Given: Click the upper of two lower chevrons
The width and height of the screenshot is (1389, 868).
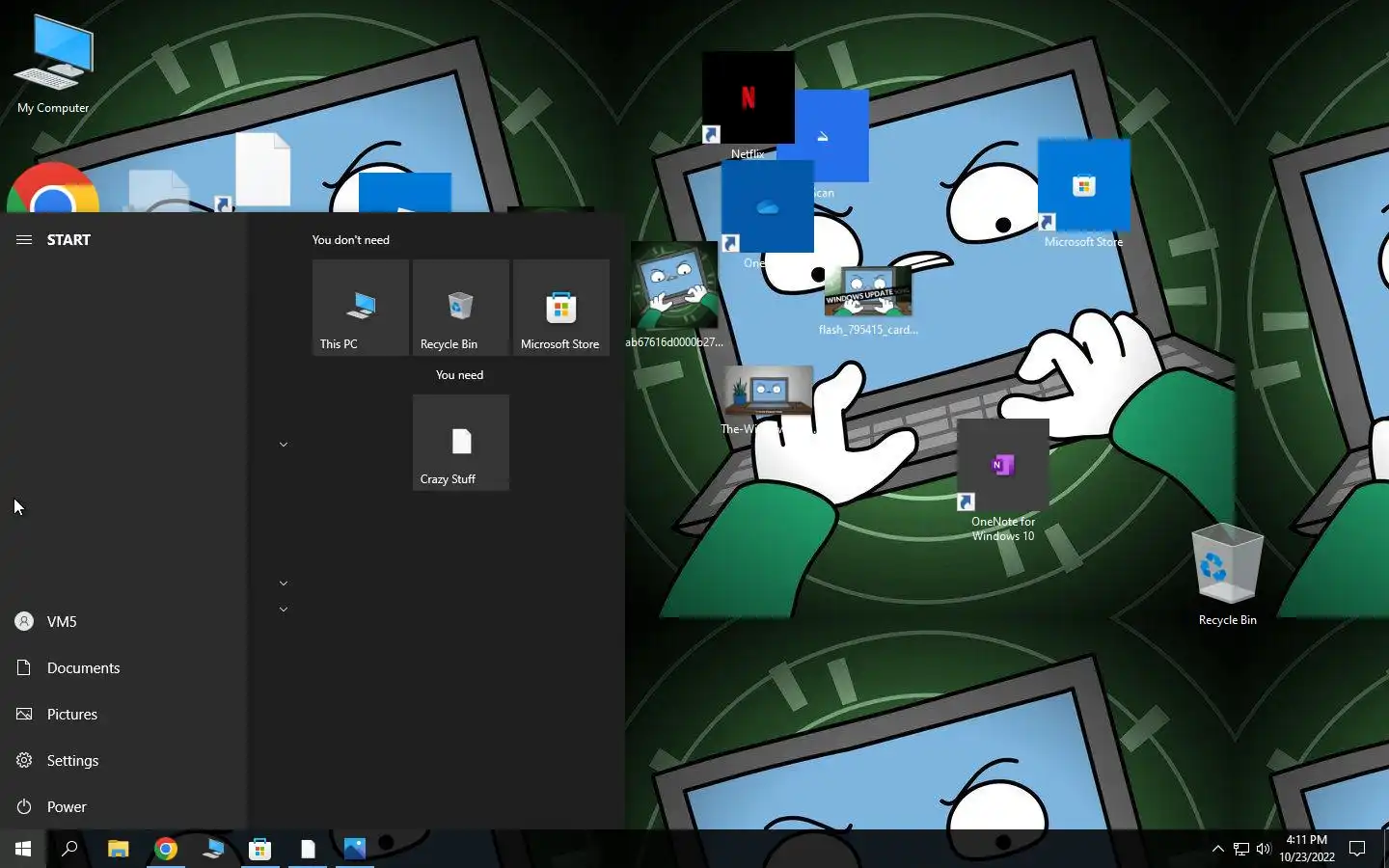Looking at the screenshot, I should [x=284, y=583].
